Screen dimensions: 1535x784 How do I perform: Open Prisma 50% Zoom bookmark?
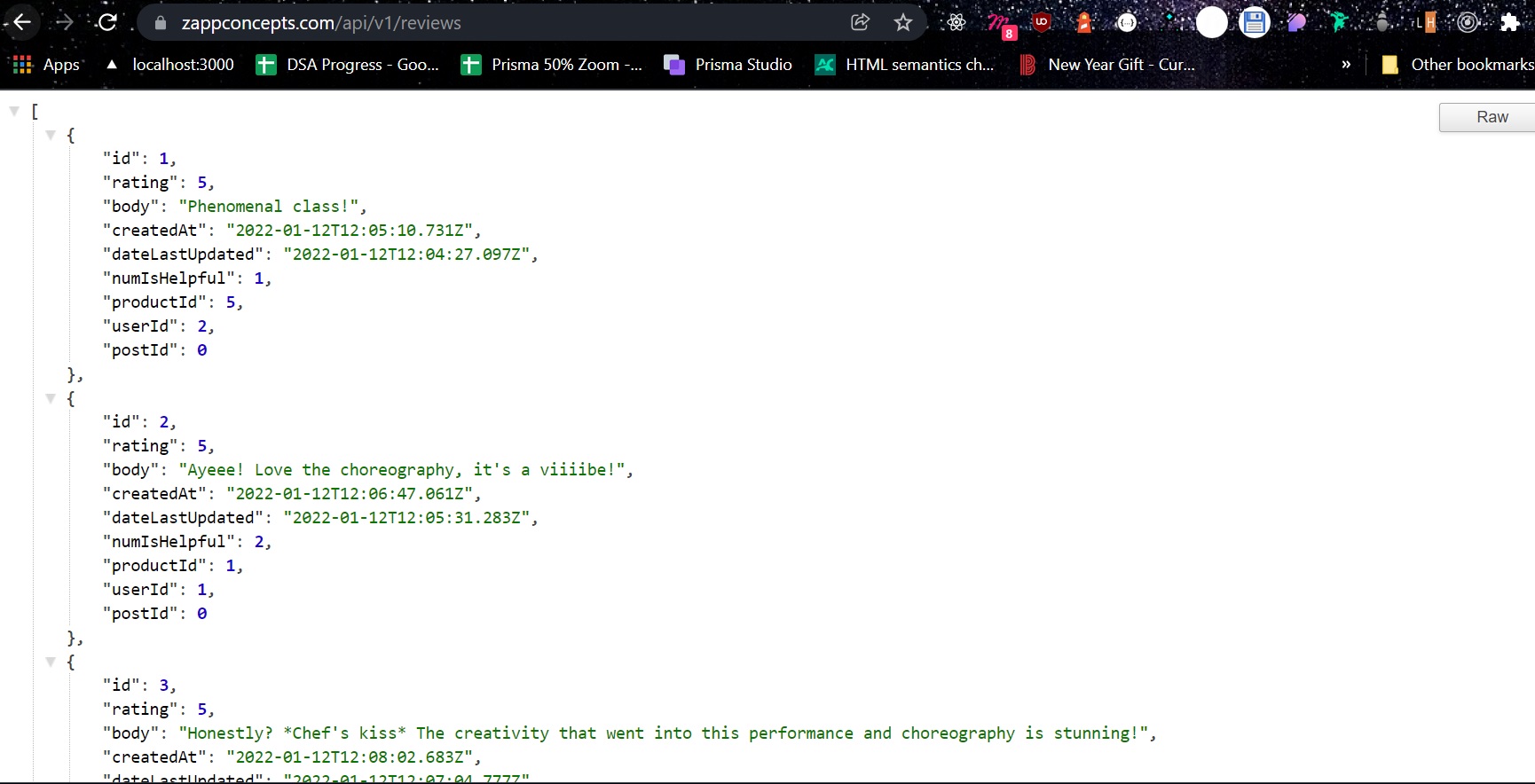(x=552, y=65)
